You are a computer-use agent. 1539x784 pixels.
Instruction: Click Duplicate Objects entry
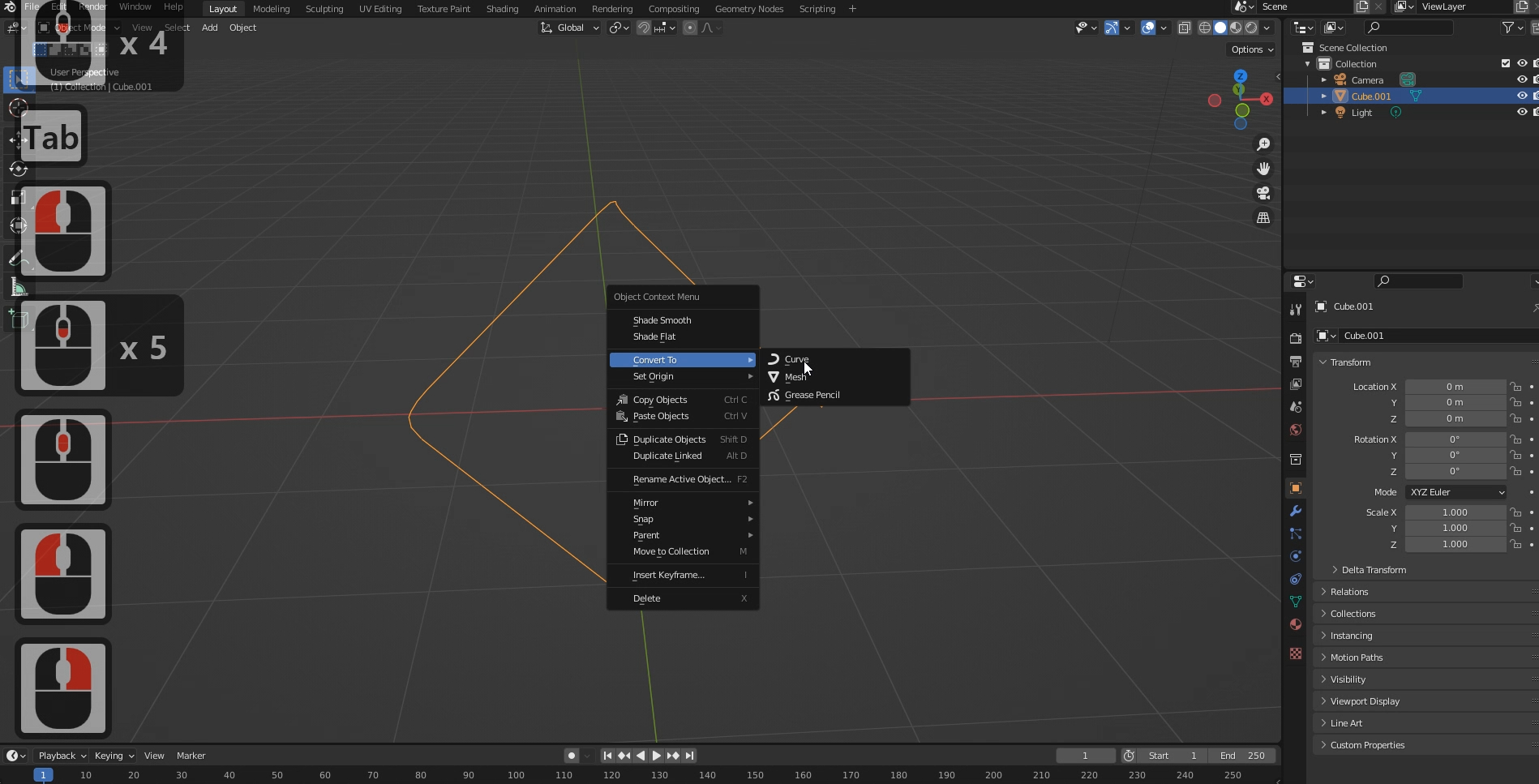tap(683, 439)
